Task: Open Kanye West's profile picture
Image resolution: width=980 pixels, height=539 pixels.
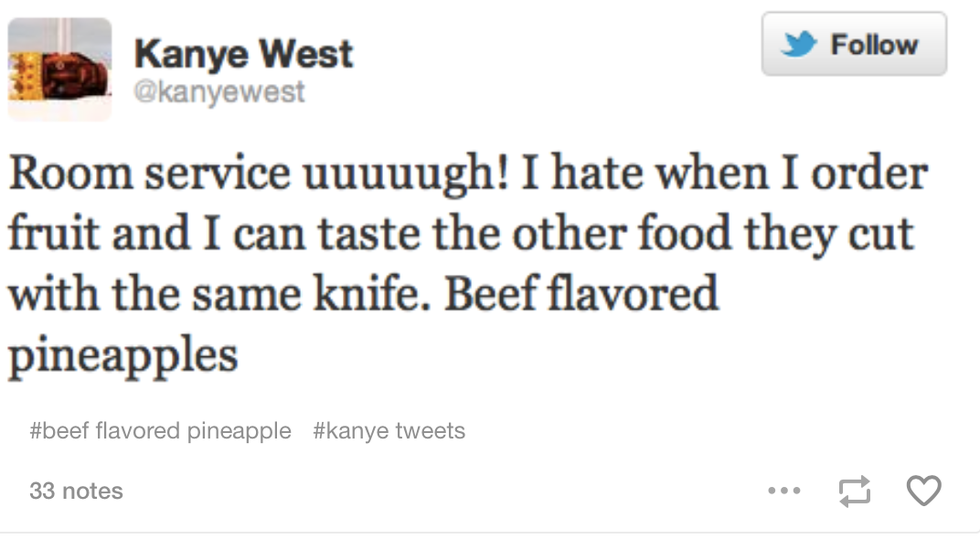Action: (60, 69)
